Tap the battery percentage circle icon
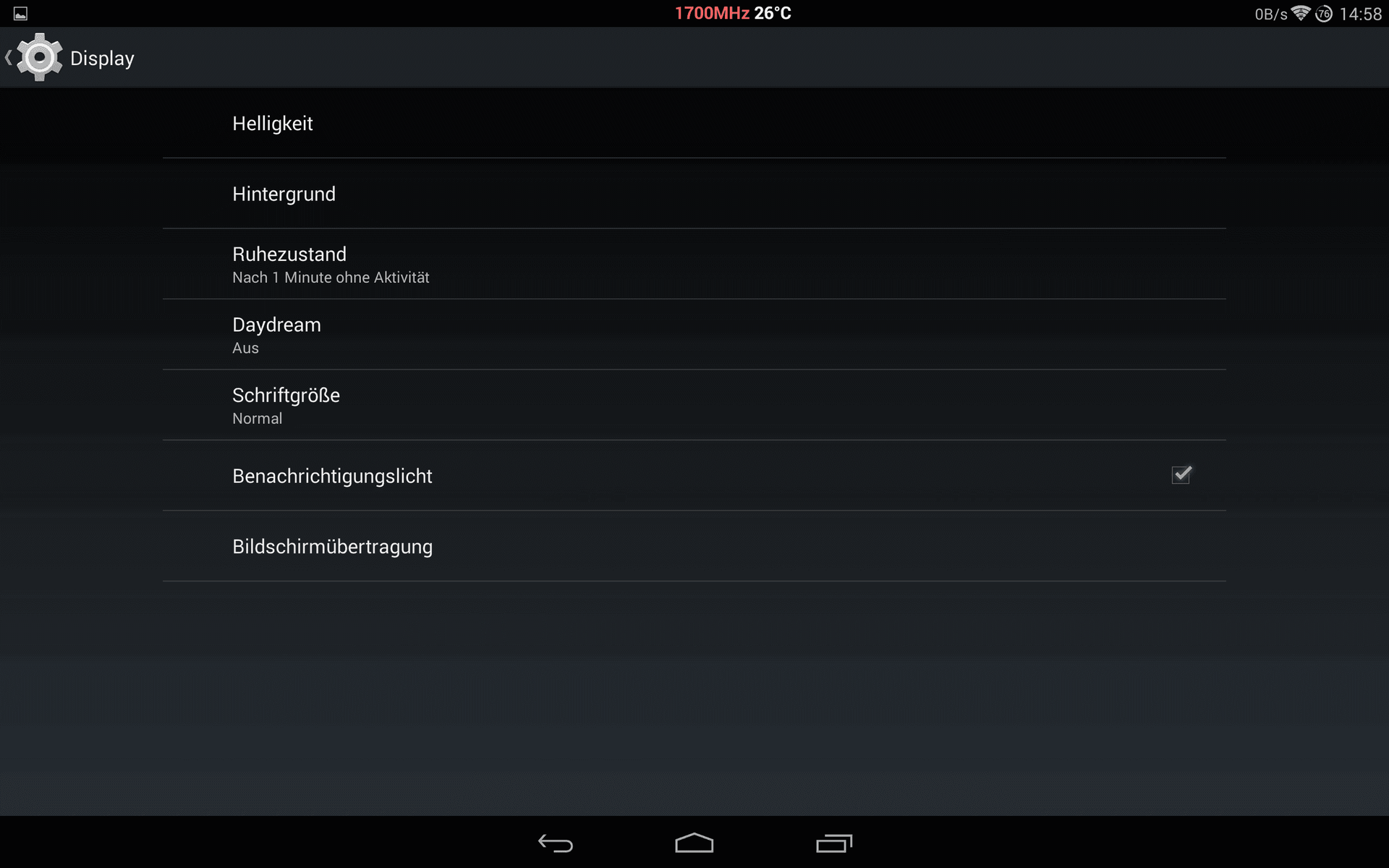The height and width of the screenshot is (868, 1389). 1324,14
